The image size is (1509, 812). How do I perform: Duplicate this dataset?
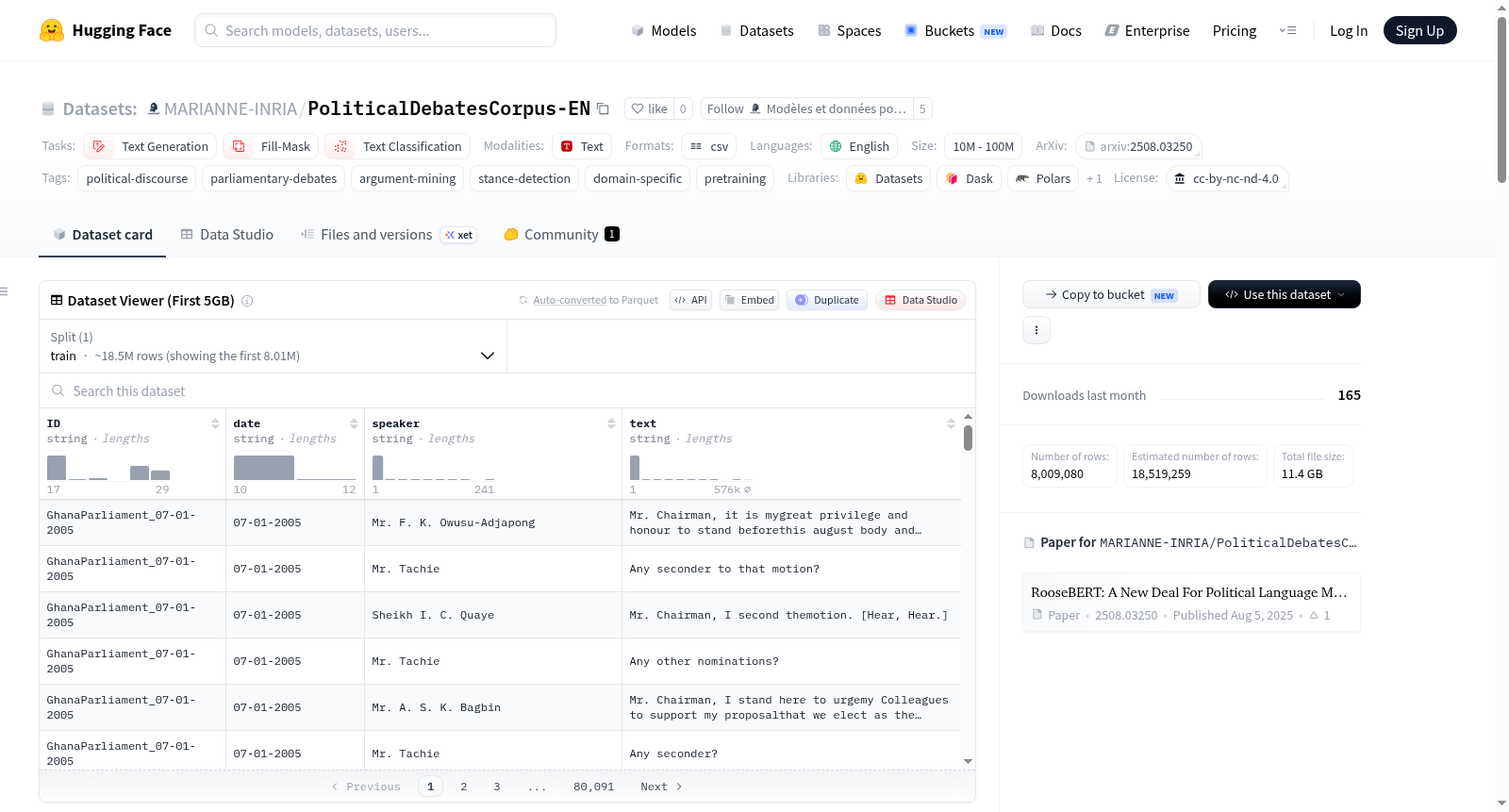[x=827, y=300]
